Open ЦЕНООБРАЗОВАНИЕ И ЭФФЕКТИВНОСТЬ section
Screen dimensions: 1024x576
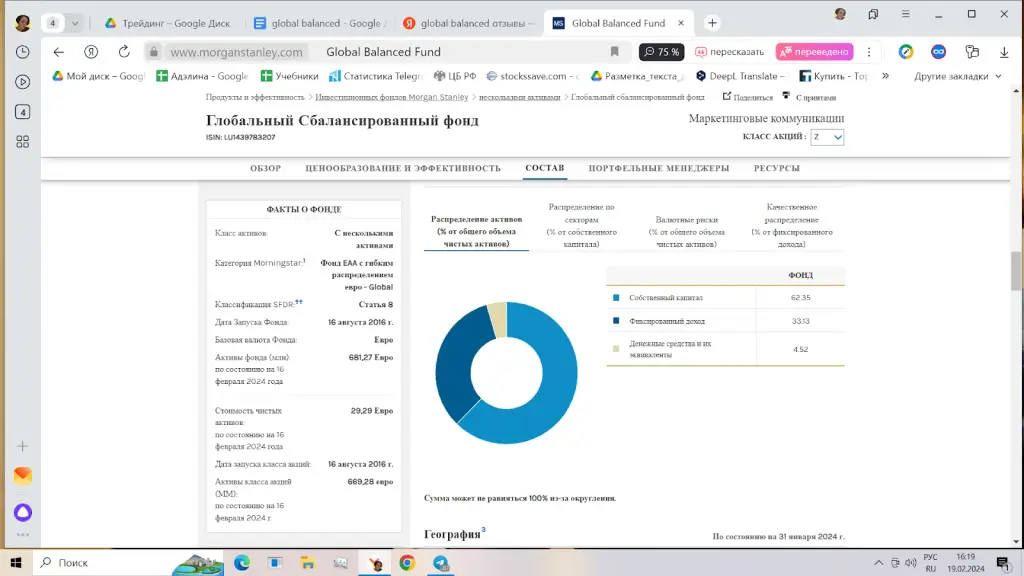click(403, 168)
